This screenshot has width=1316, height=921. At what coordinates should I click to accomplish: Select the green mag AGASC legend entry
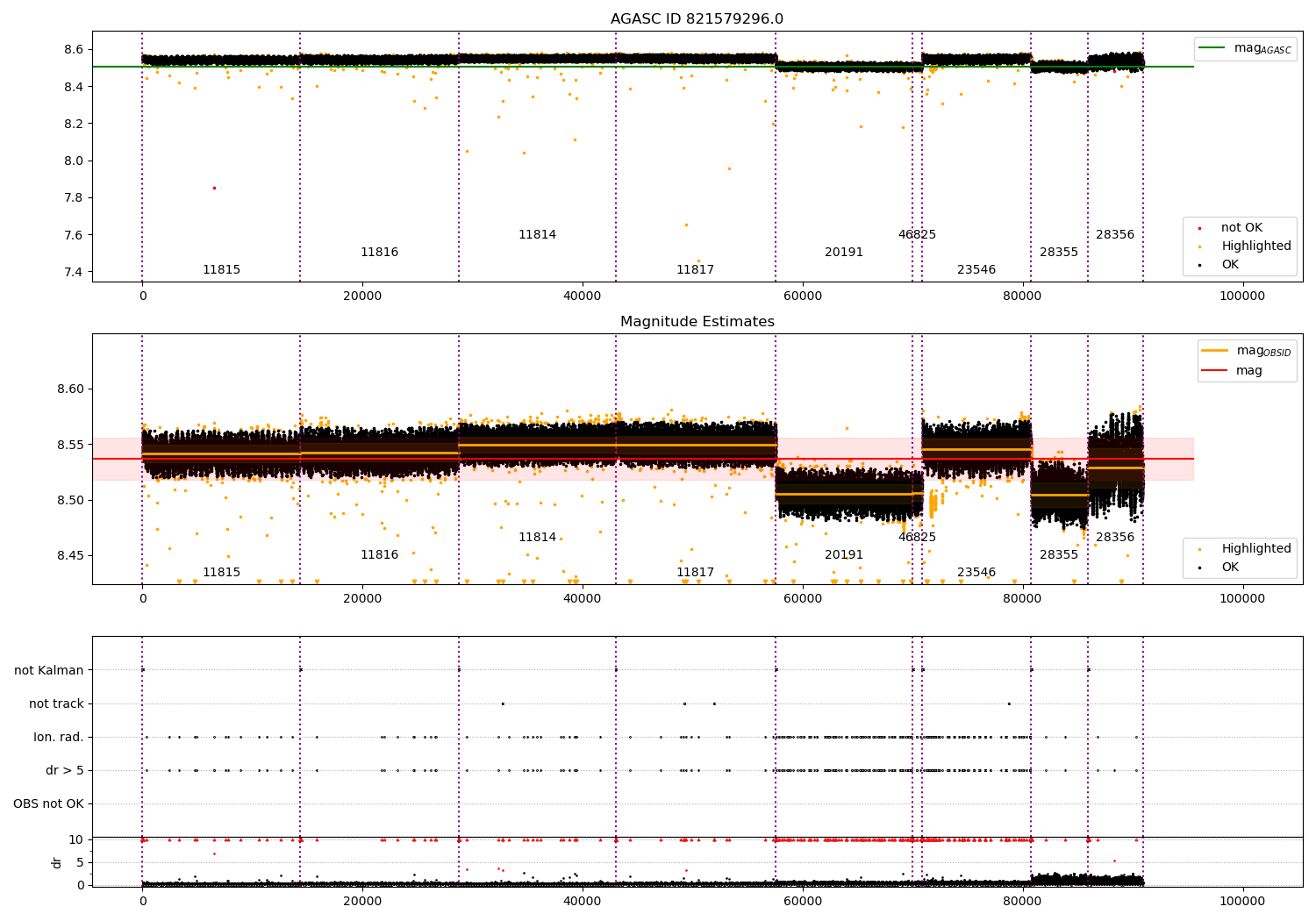[x=1246, y=48]
